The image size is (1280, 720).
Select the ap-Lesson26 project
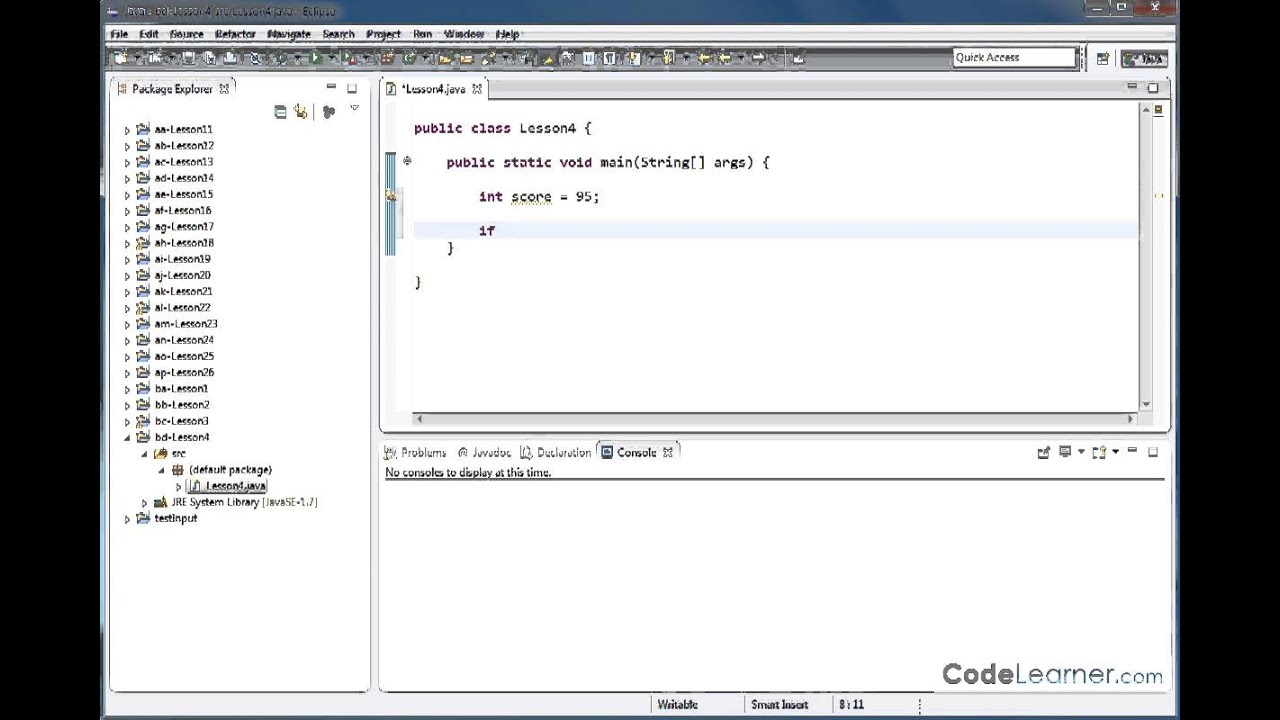(184, 373)
